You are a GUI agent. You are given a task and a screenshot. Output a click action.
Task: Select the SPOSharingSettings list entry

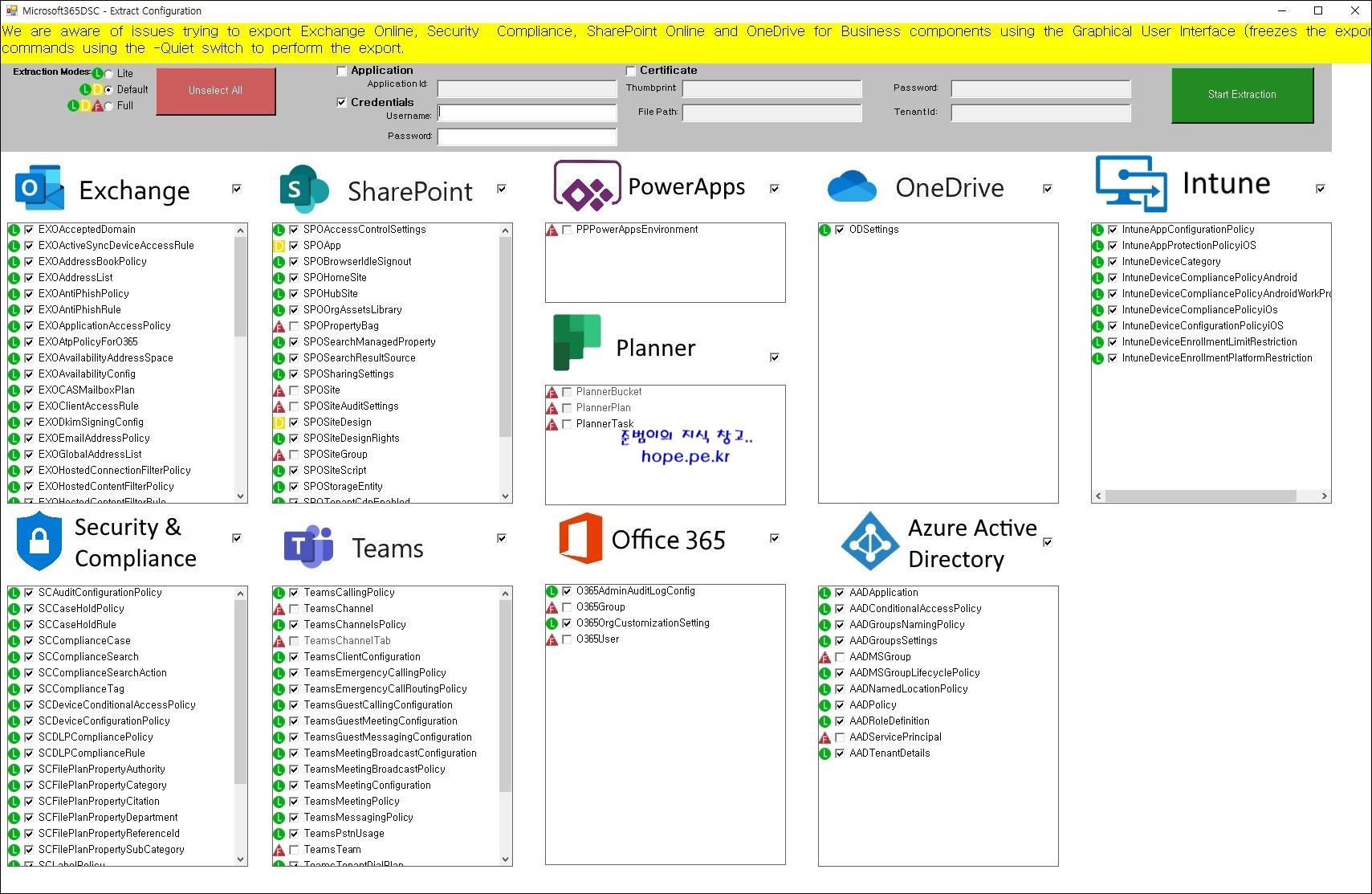[x=348, y=374]
